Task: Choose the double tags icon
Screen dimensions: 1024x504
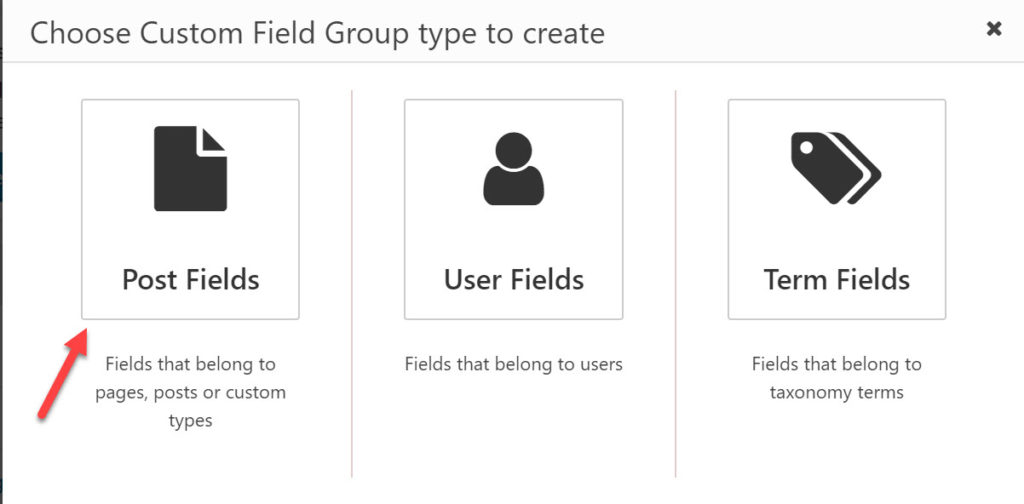Action: tap(835, 168)
